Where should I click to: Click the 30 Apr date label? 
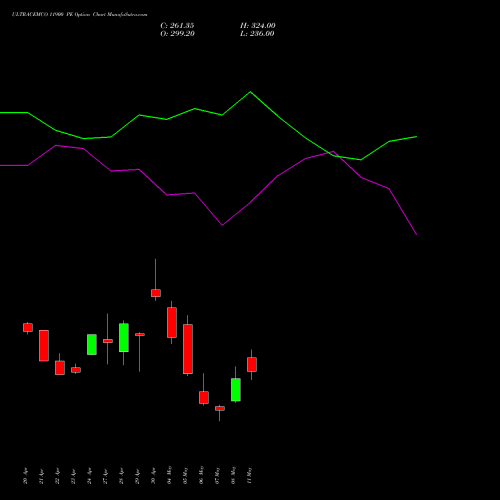(154, 476)
